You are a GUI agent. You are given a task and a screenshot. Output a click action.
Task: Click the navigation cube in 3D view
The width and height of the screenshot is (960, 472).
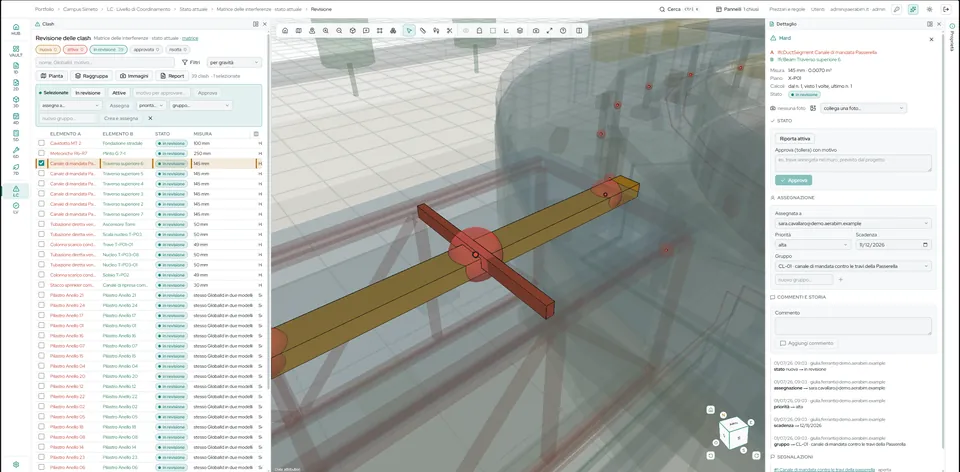click(733, 432)
